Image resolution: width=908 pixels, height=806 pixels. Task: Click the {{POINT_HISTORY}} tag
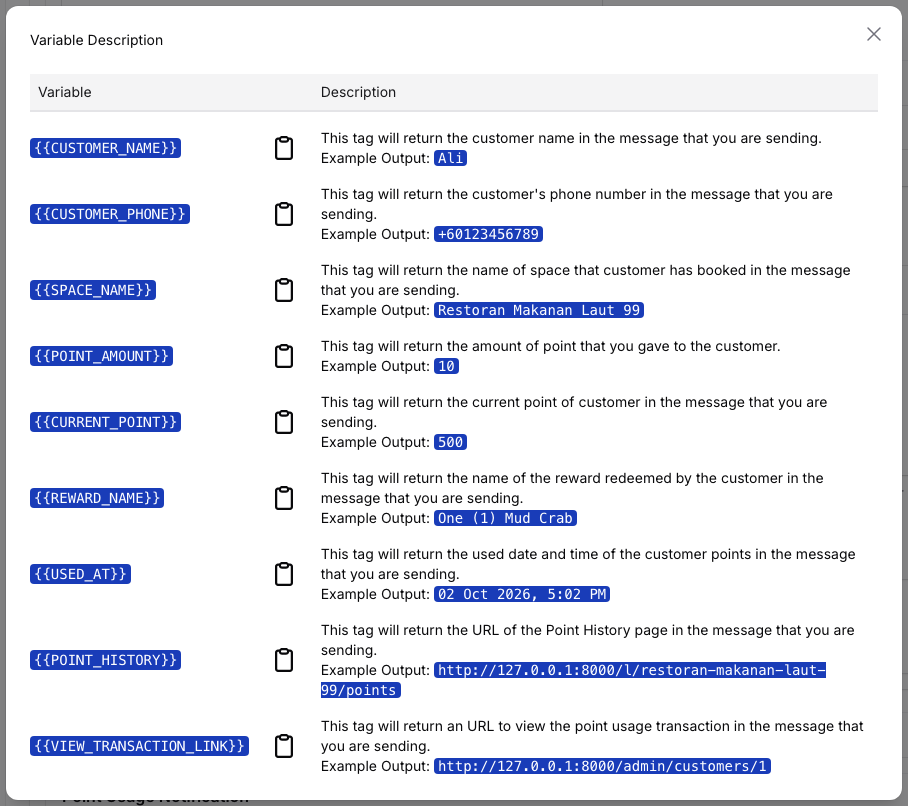click(105, 660)
